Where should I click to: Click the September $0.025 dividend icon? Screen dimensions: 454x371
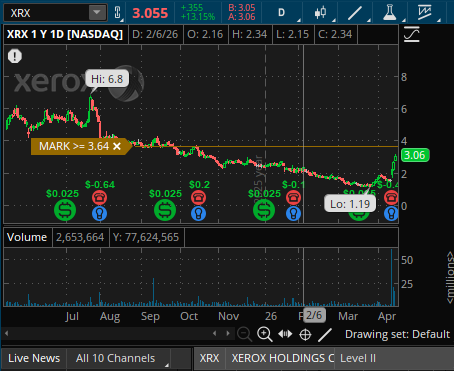[165, 210]
